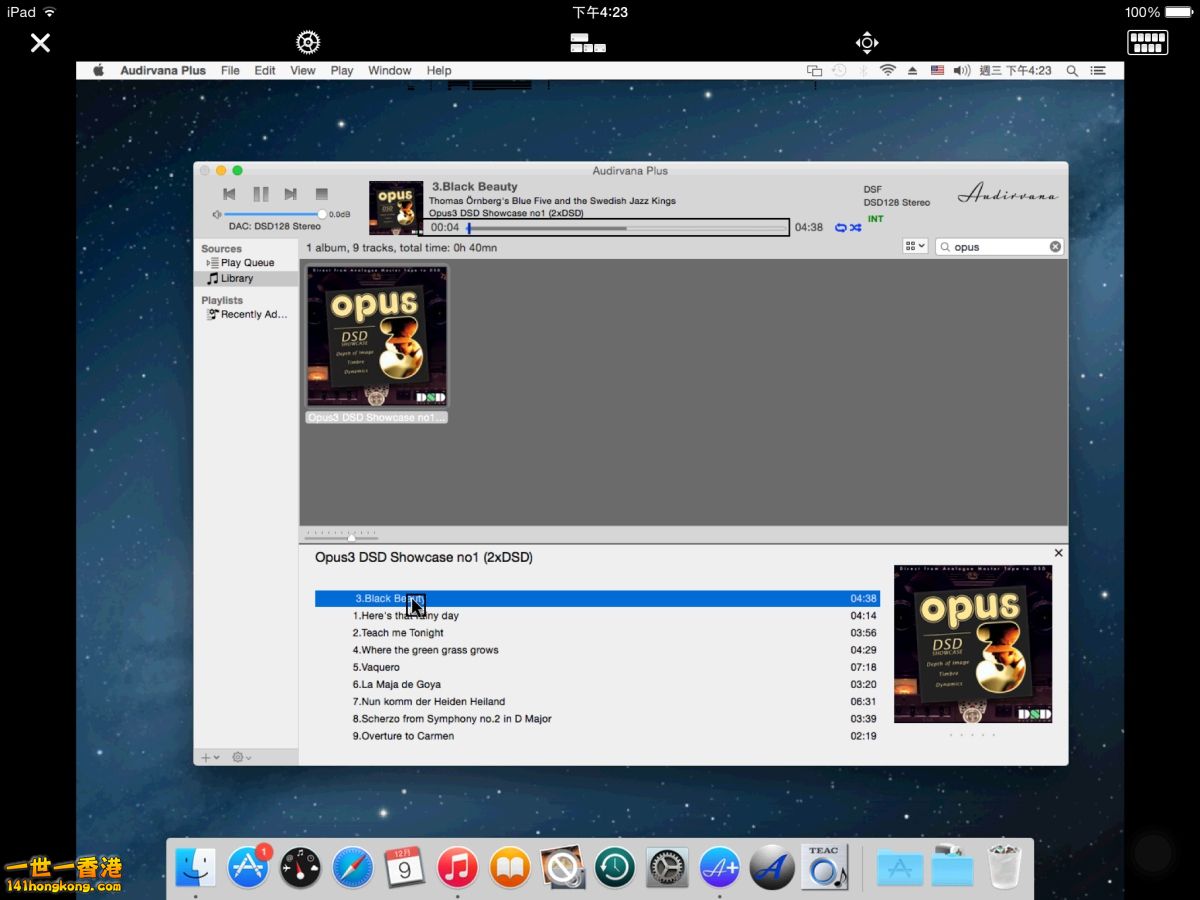The image size is (1200, 900).
Task: Skip to the previous track
Action: (x=229, y=194)
